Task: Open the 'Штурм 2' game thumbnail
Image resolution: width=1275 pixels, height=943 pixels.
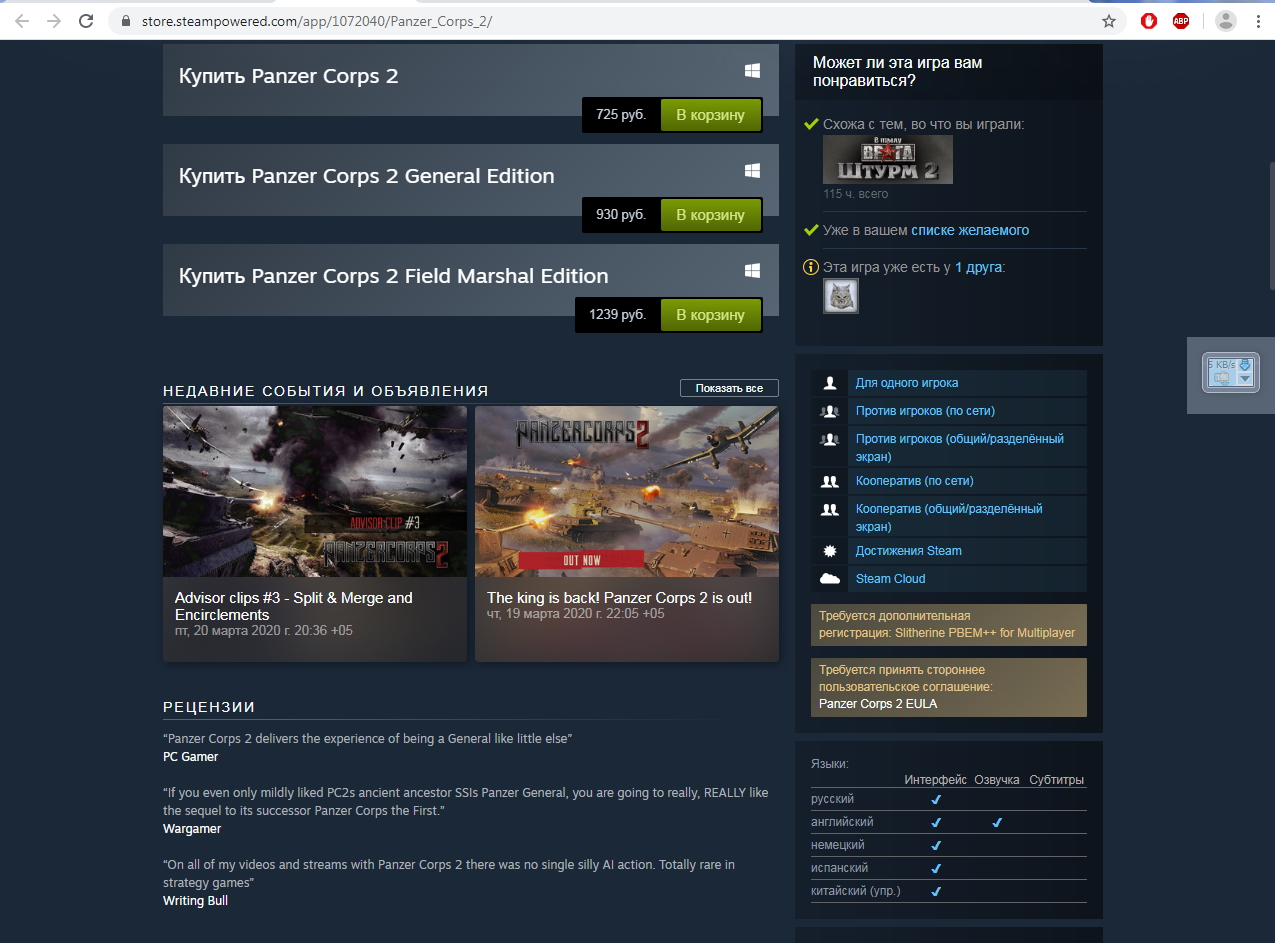Action: pyautogui.click(x=888, y=160)
